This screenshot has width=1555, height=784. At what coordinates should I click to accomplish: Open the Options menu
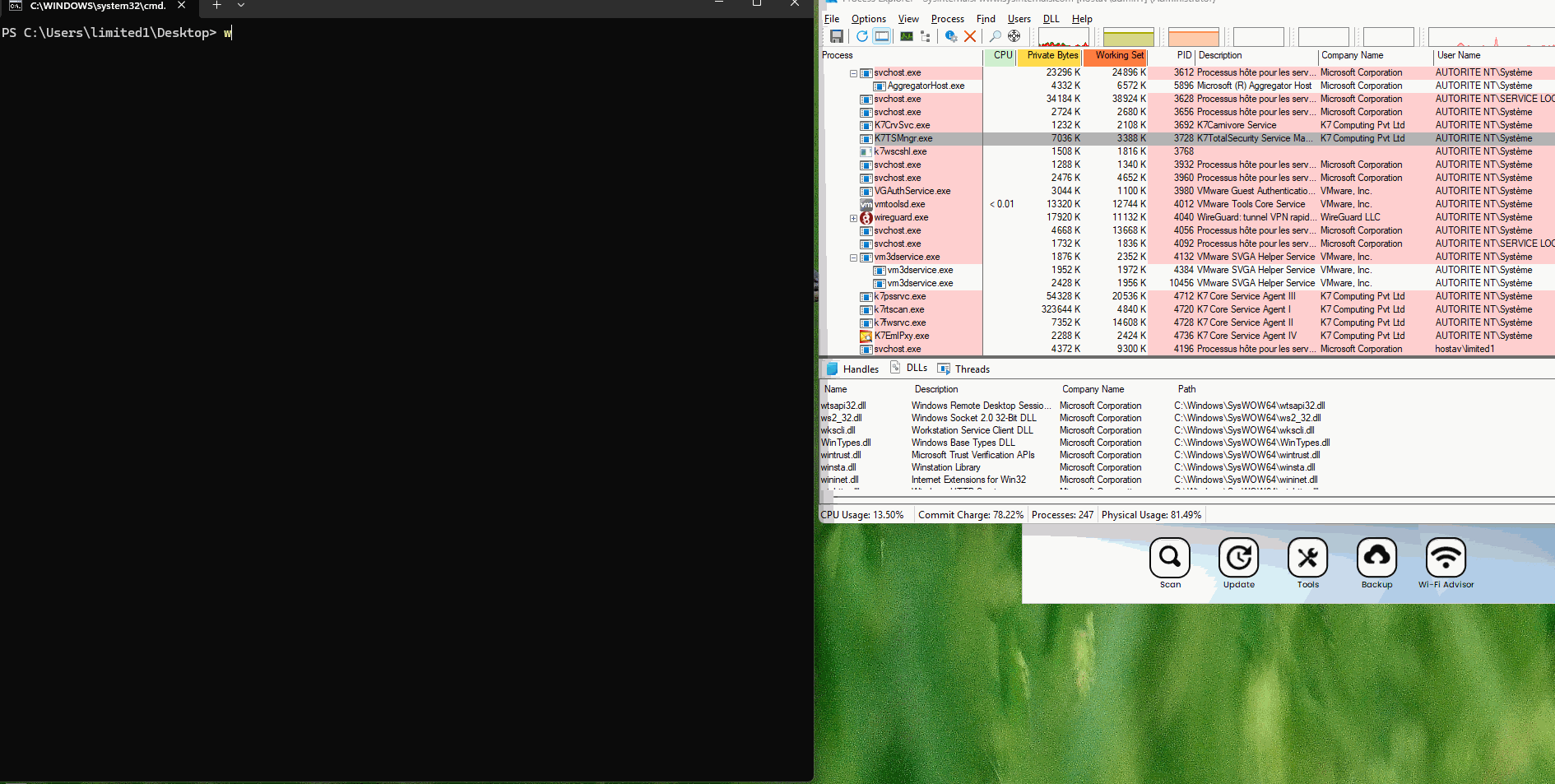tap(868, 19)
